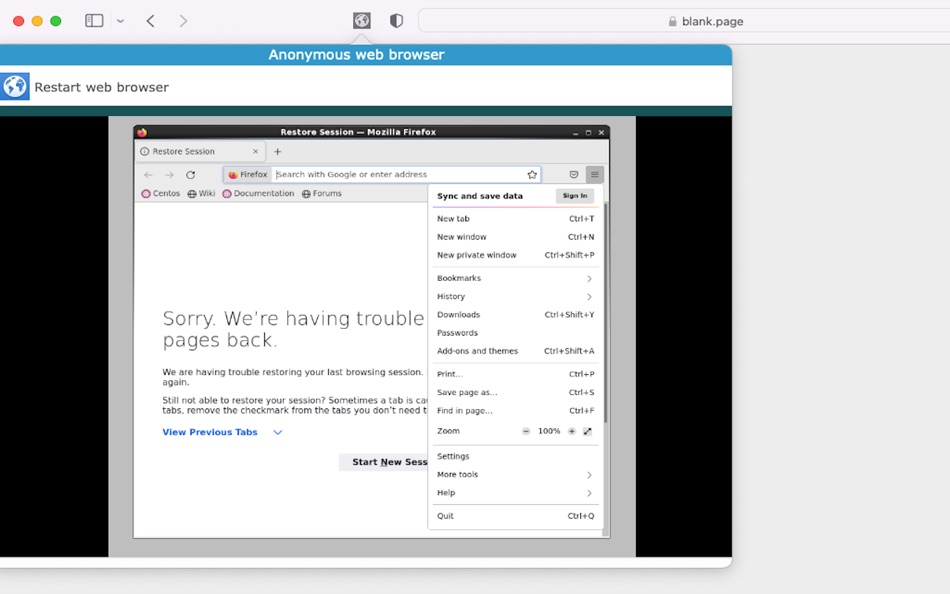Choose New window from the menu
950x594 pixels.
(x=516, y=237)
